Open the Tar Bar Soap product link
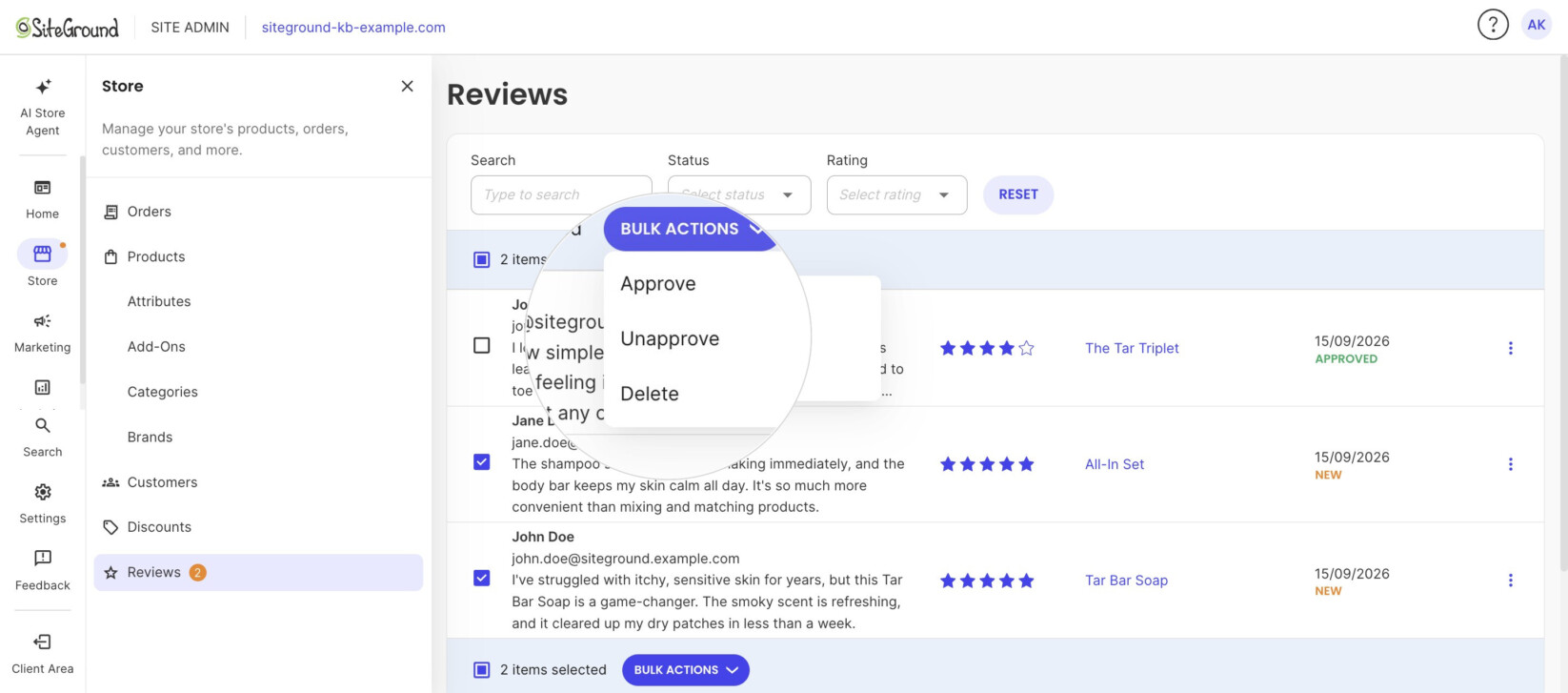Screen dimensions: 1568x693 click(1126, 580)
